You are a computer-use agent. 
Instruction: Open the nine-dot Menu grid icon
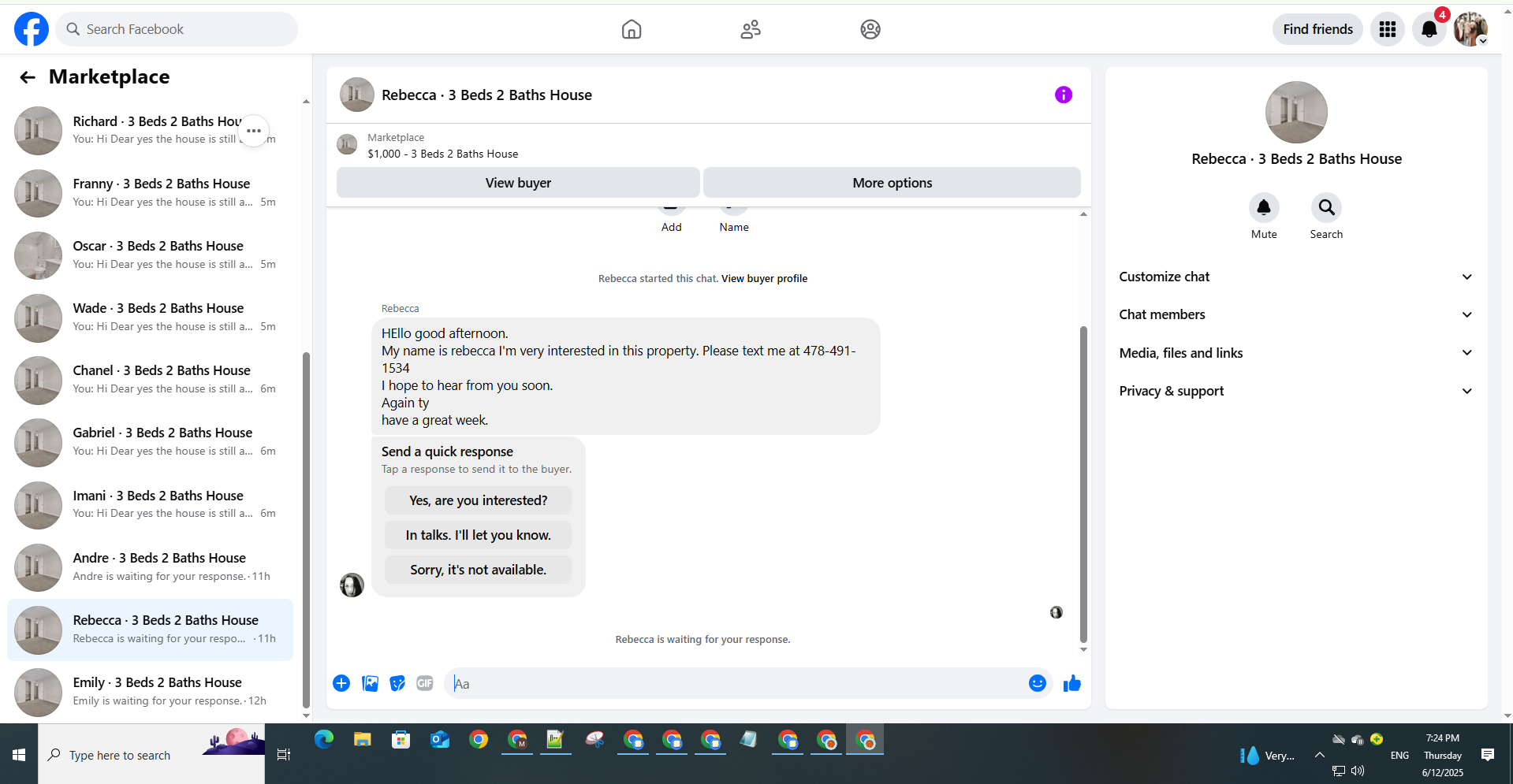(x=1388, y=29)
